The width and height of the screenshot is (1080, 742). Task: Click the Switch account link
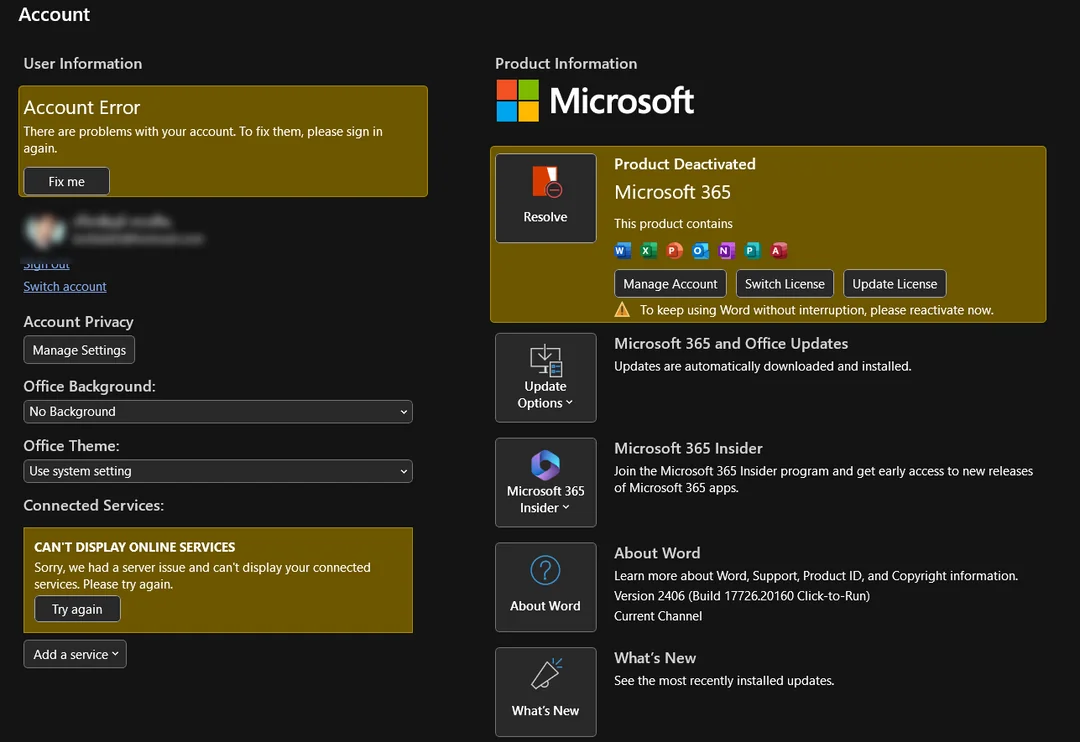pyautogui.click(x=65, y=287)
